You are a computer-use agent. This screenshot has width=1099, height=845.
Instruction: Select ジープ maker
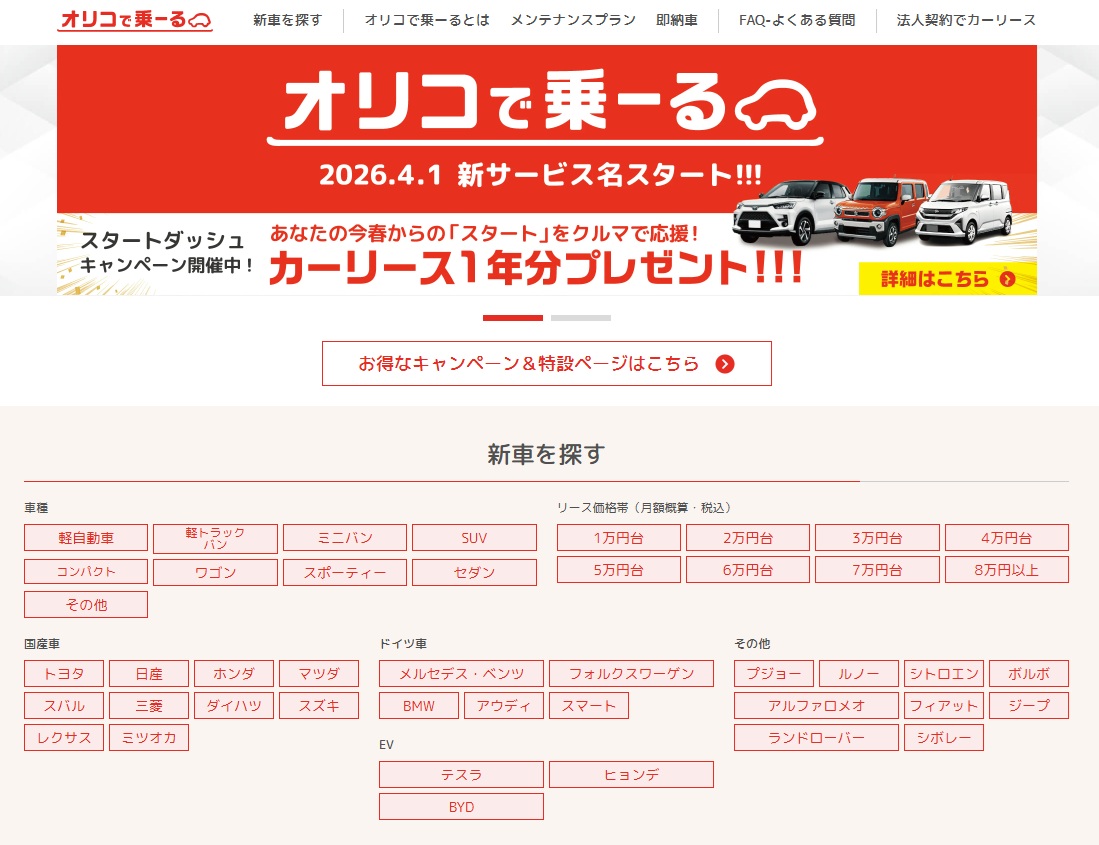[x=1029, y=706]
